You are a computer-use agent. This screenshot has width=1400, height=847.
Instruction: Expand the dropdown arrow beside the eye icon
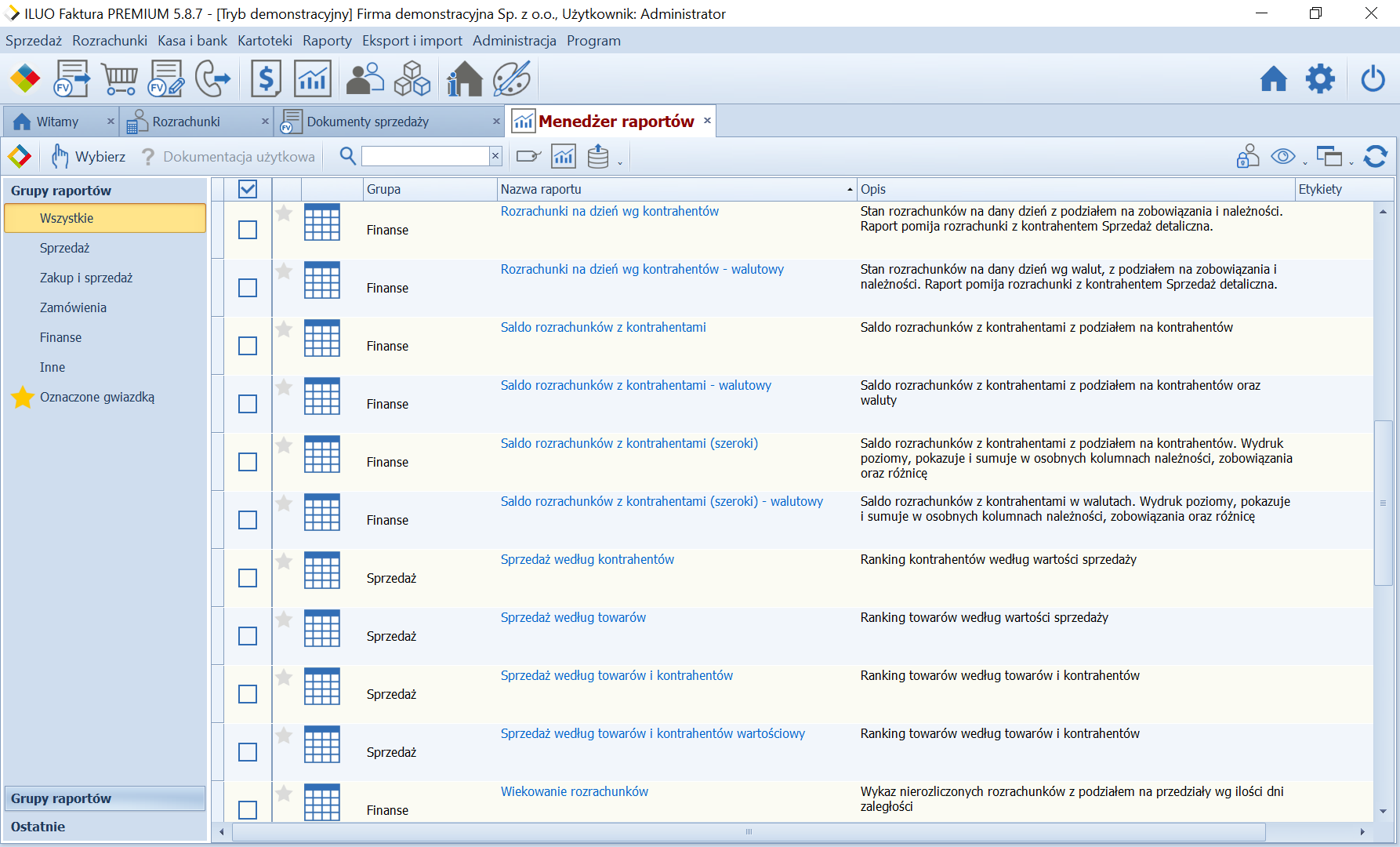[x=1305, y=162]
